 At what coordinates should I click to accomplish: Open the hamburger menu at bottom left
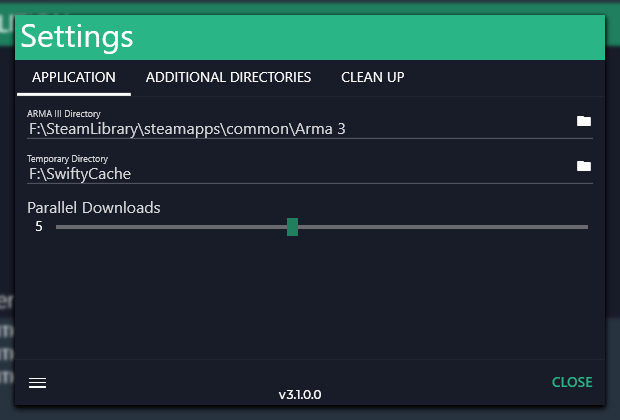coord(37,383)
